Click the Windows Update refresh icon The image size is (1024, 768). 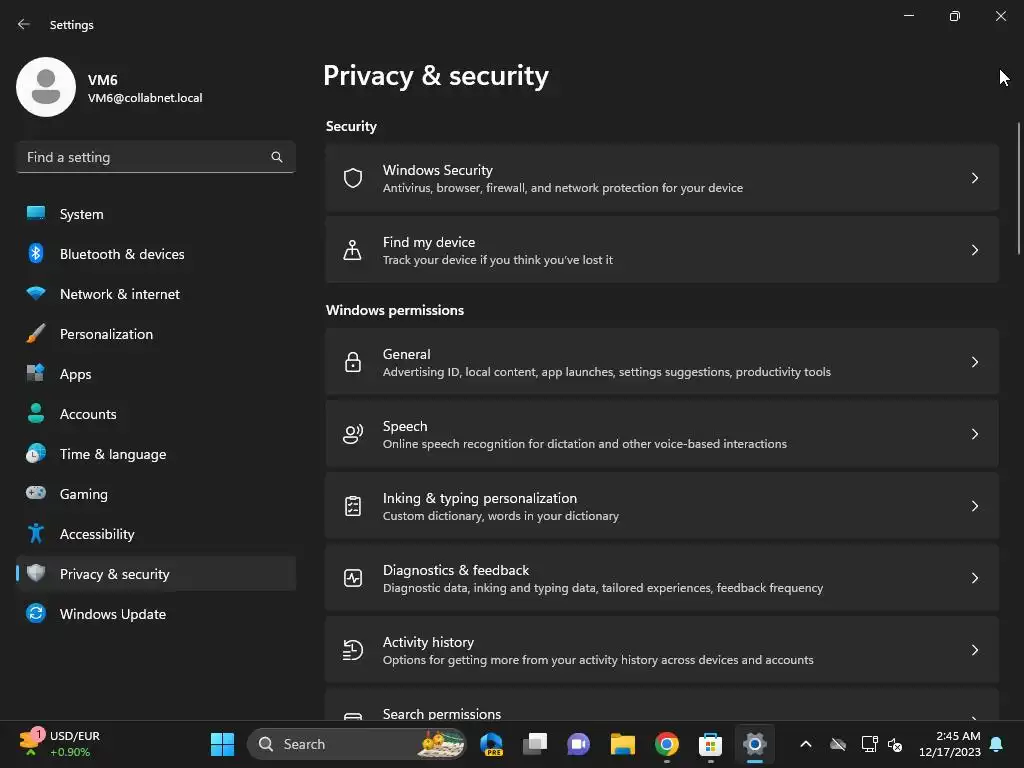36,613
